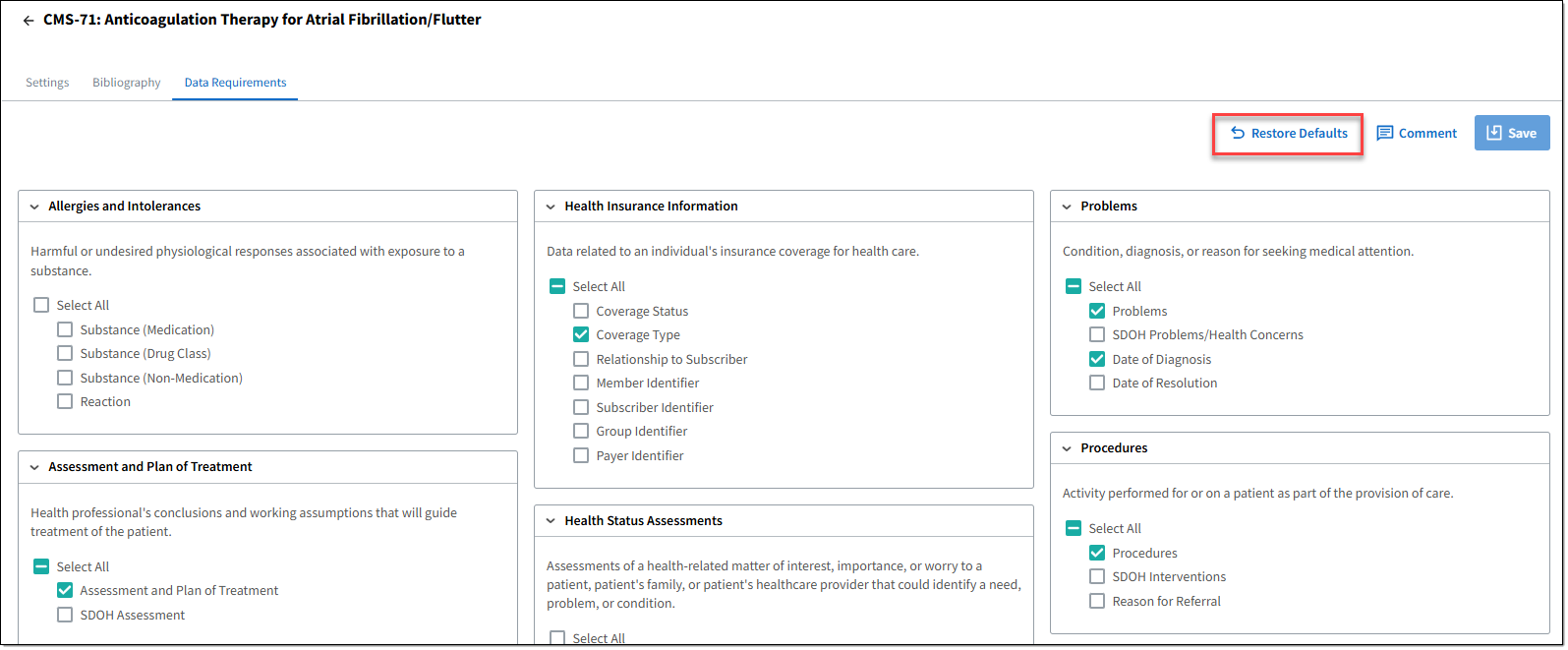Image resolution: width=1568 pixels, height=650 pixels.
Task: Switch to the Settings tab
Action: [x=47, y=83]
